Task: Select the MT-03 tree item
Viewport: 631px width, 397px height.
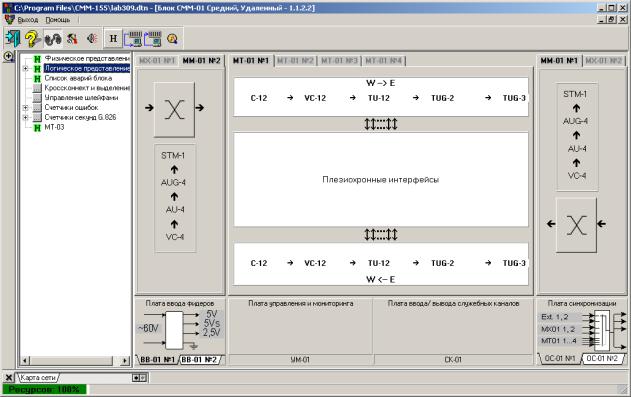Action: [54, 127]
